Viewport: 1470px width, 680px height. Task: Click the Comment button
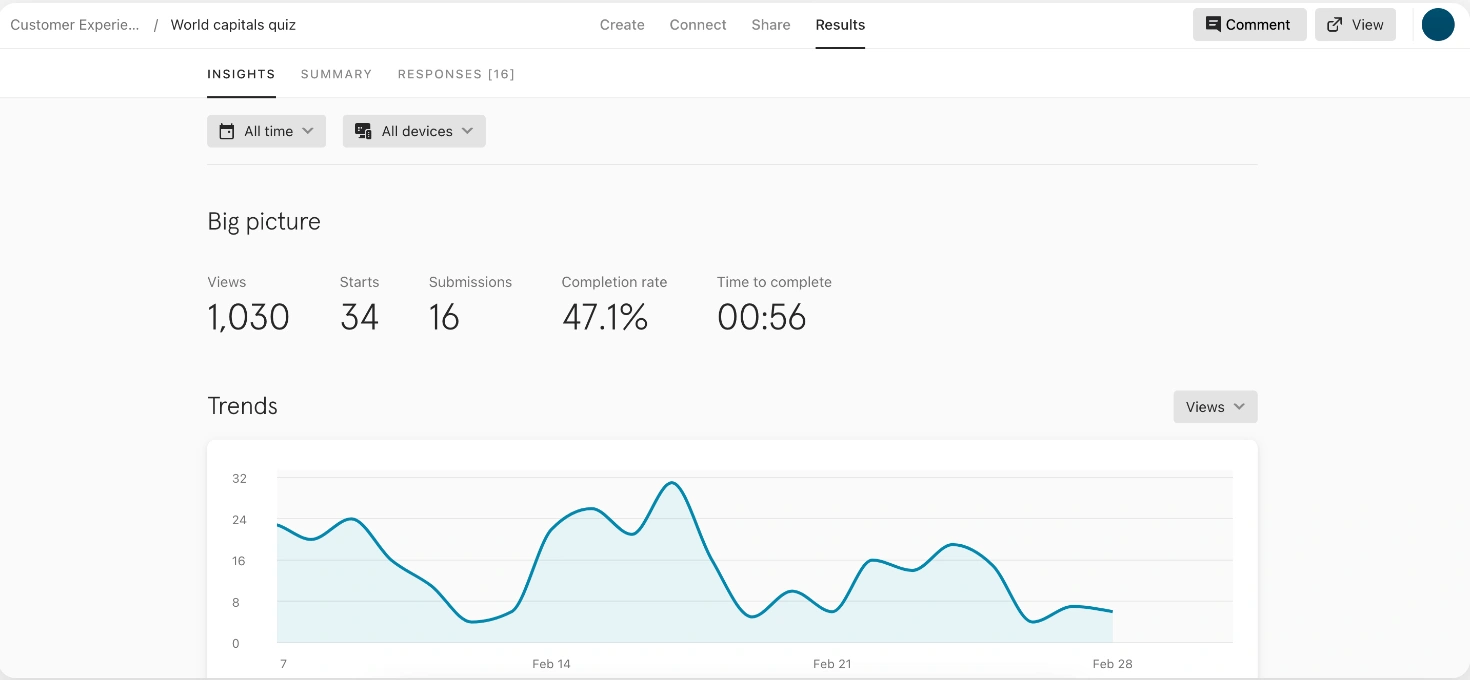pos(1249,24)
